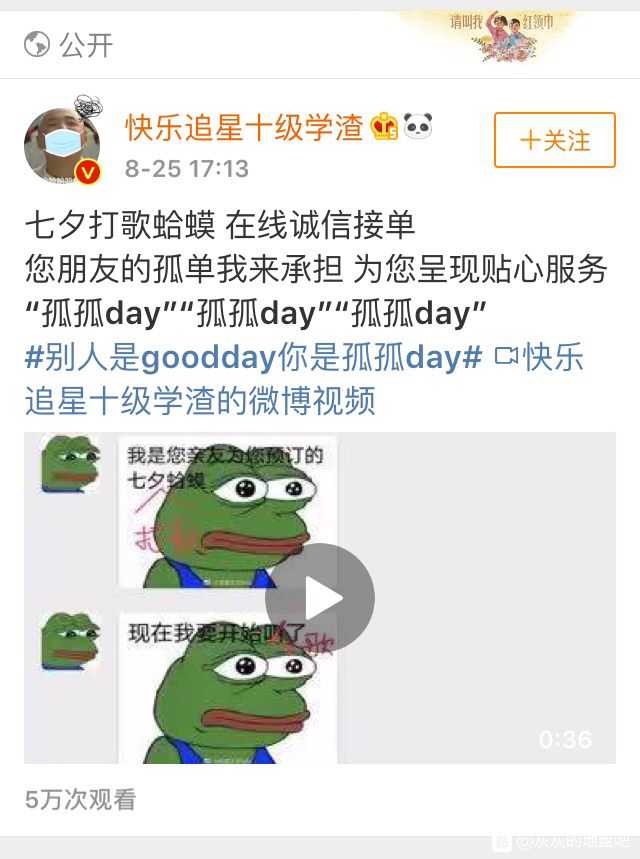Click the 8-25 17:13 post timestamp
Screen dimensions: 640x859
click(187, 169)
